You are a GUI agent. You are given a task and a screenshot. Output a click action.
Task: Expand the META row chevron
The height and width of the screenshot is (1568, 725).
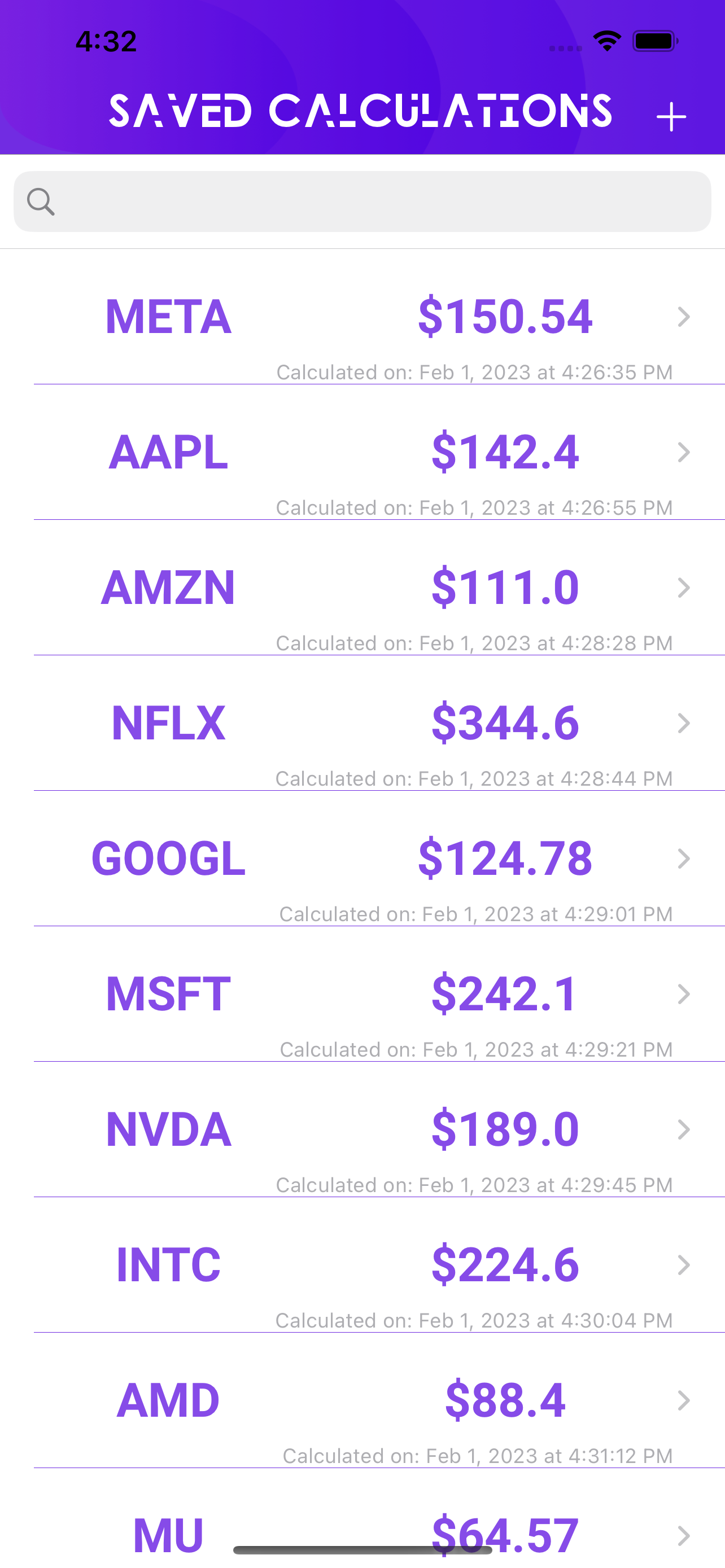point(684,317)
